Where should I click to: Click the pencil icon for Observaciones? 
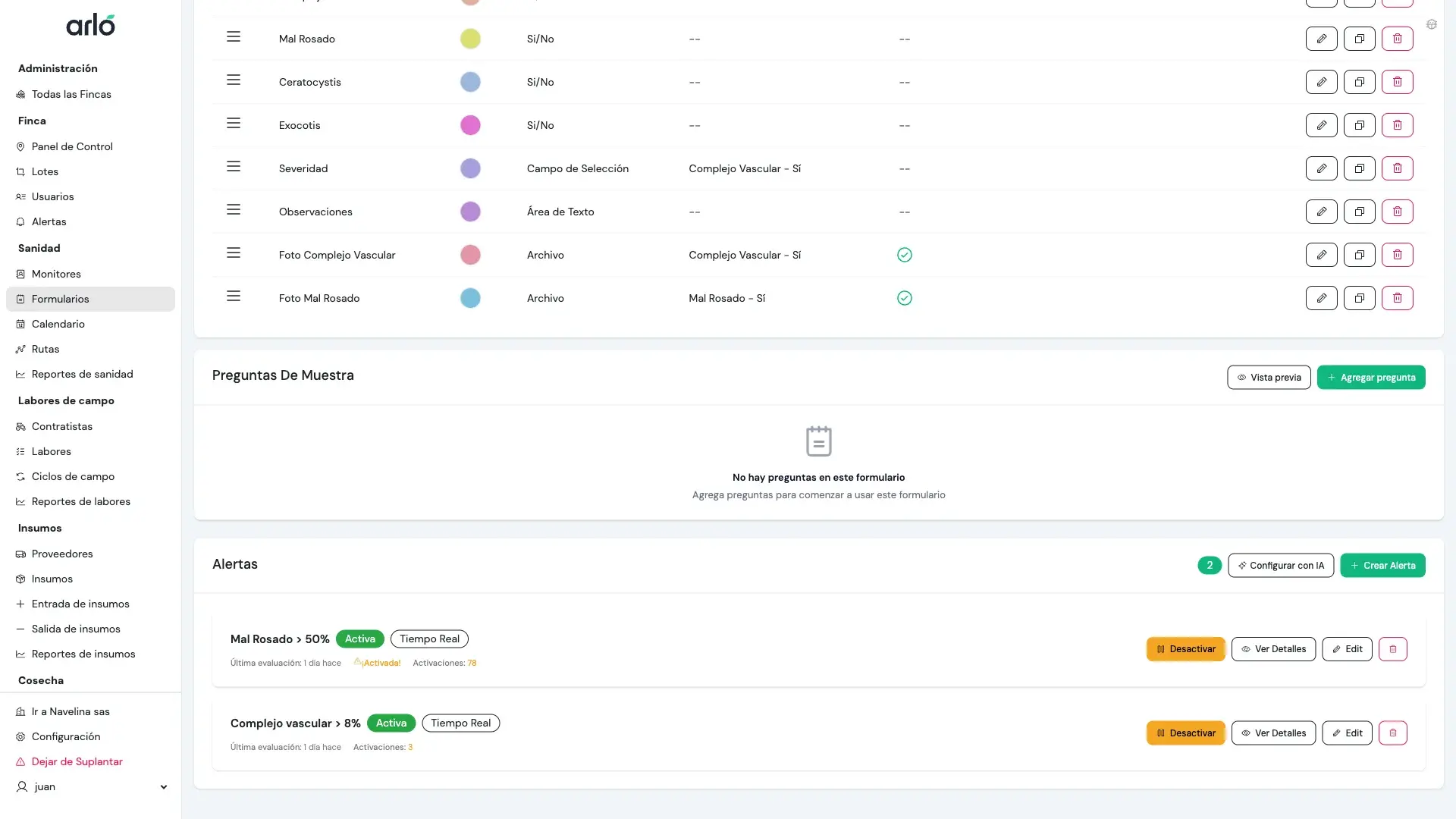point(1321,212)
